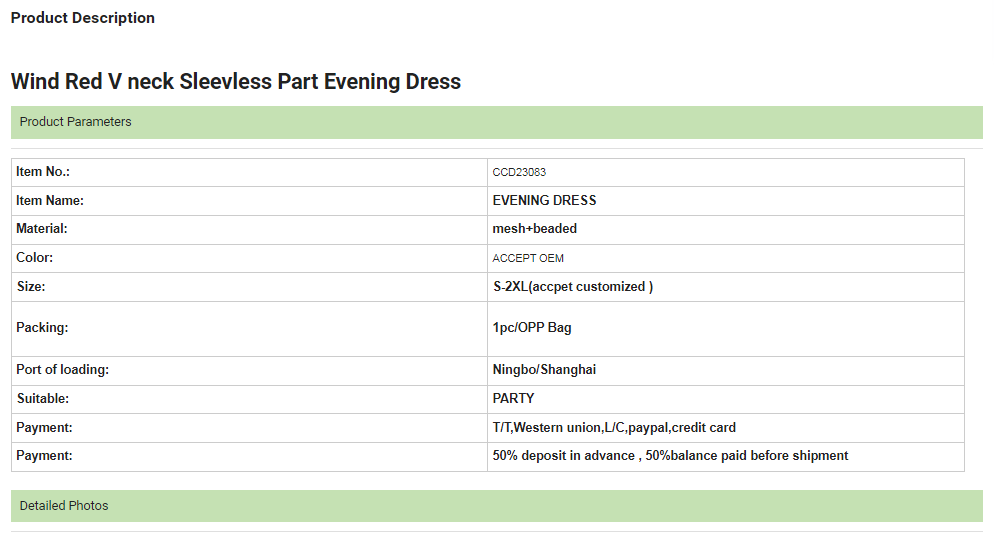Select the 1pc/OPP Bag packing value

[x=532, y=328]
